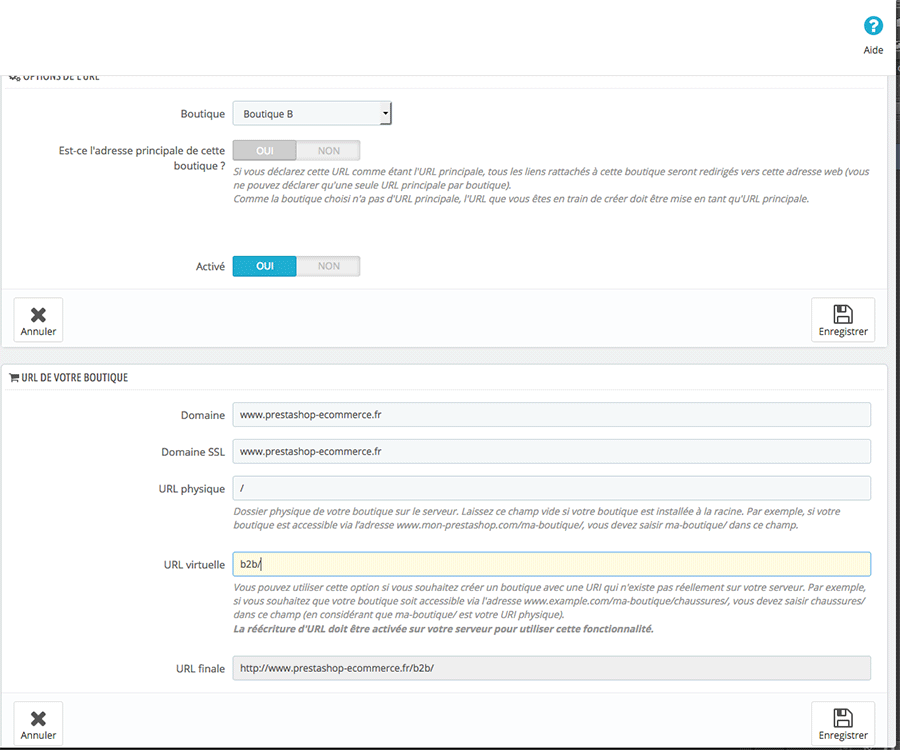
Task: Click the URL virtuelle field containing b2b/
Action: point(551,565)
